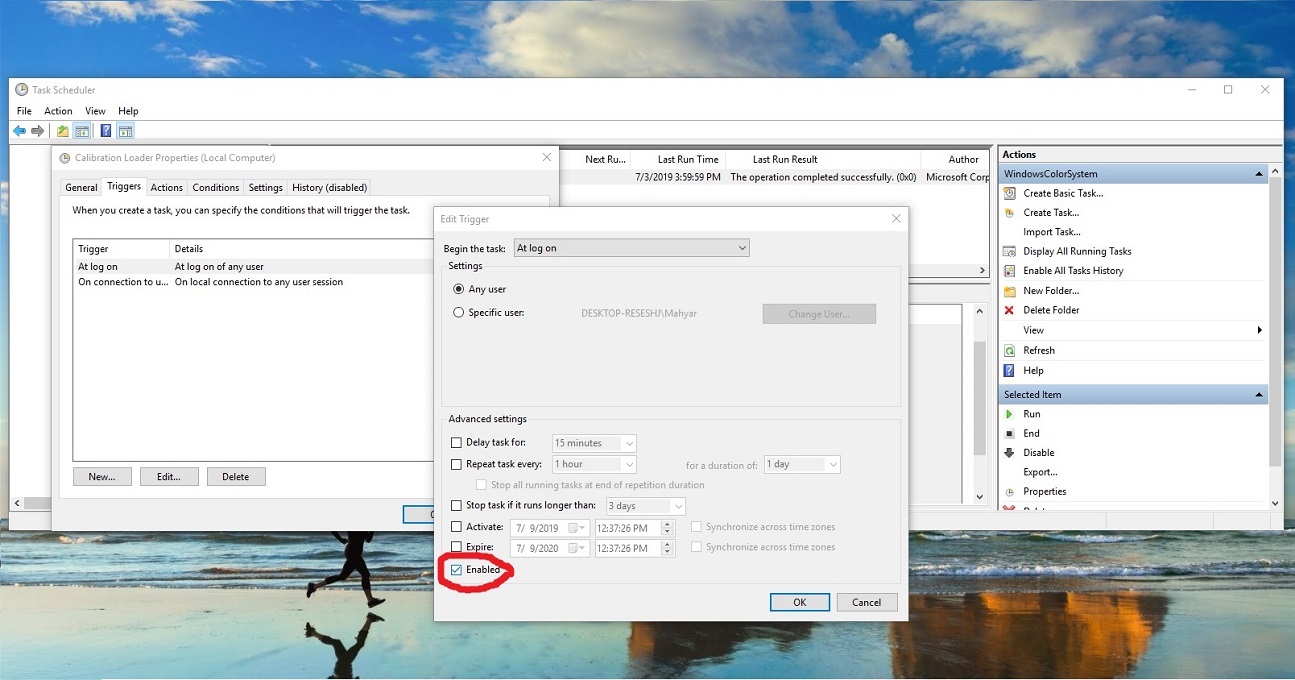Click the Disable down-arrow icon
This screenshot has width=1295, height=680.
(x=1009, y=453)
